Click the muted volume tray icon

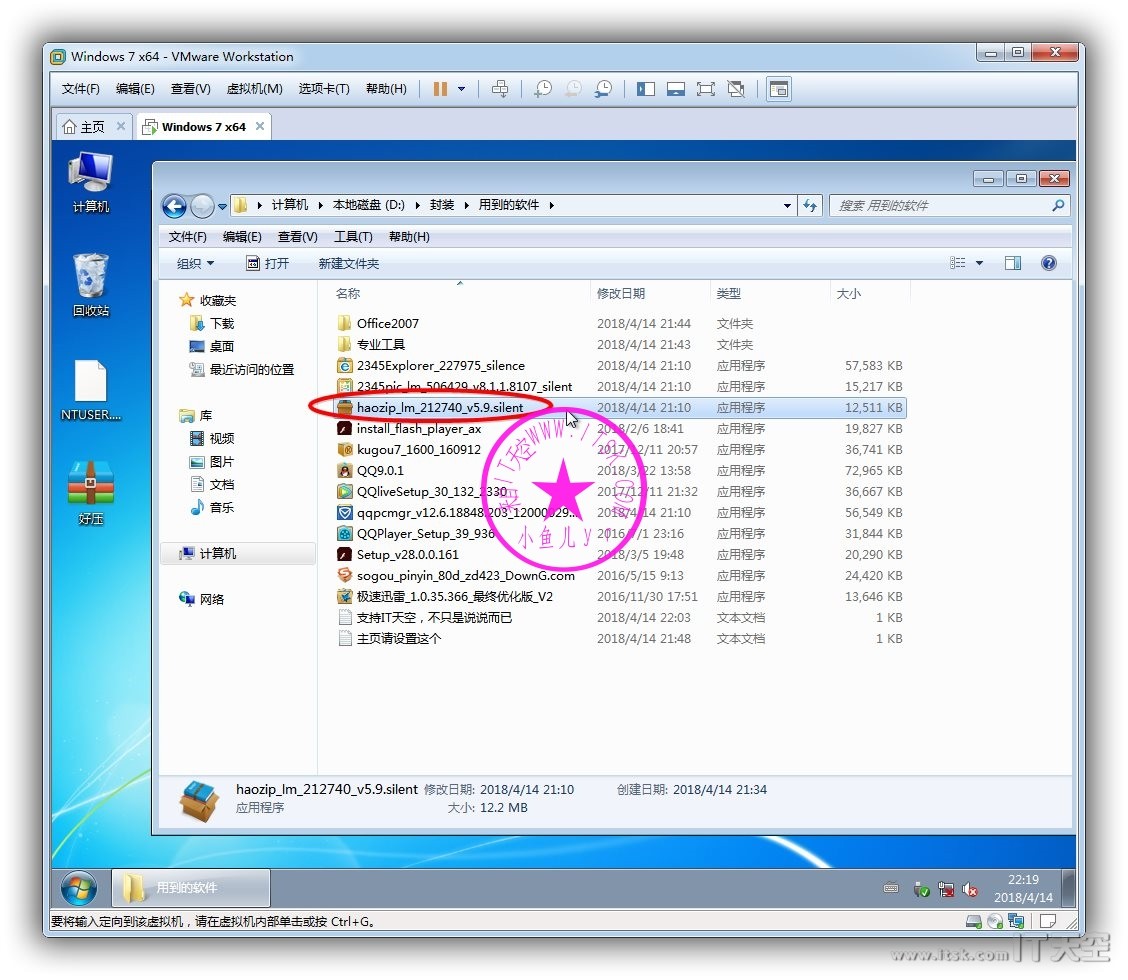pyautogui.click(x=969, y=889)
